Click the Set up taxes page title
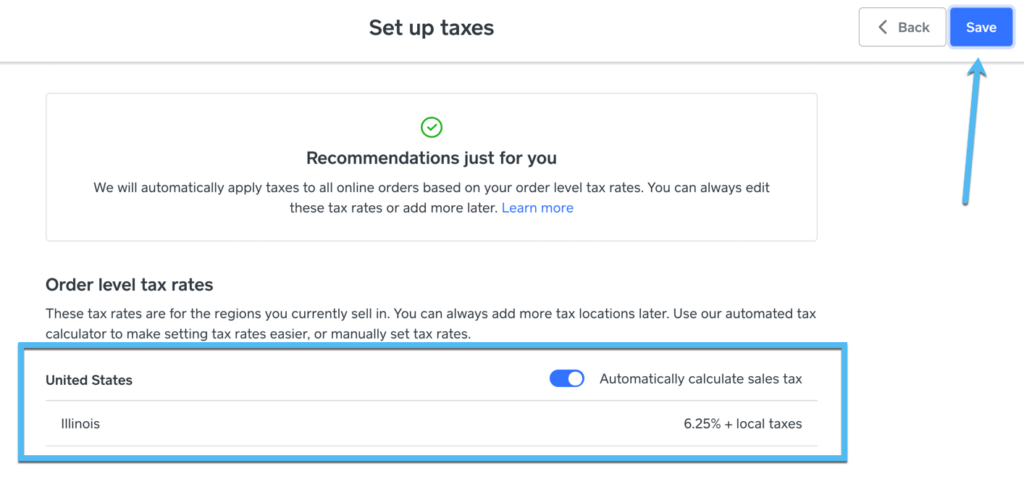Image resolution: width=1024 pixels, height=490 pixels. click(x=431, y=28)
